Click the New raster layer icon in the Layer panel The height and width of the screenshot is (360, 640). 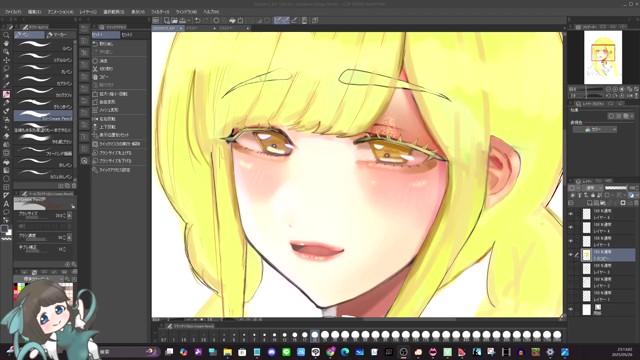[590, 203]
